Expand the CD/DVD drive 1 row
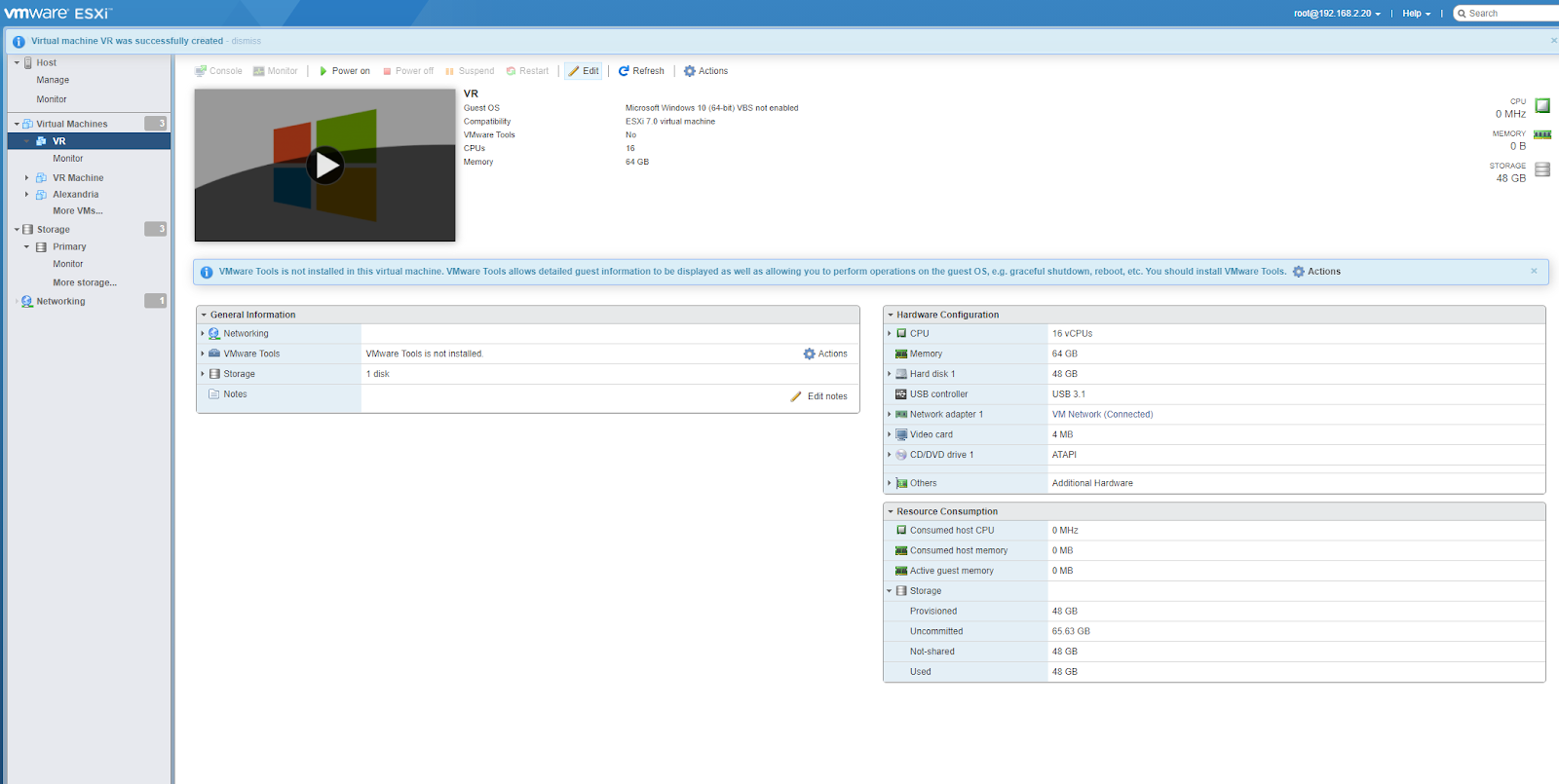 tap(890, 456)
